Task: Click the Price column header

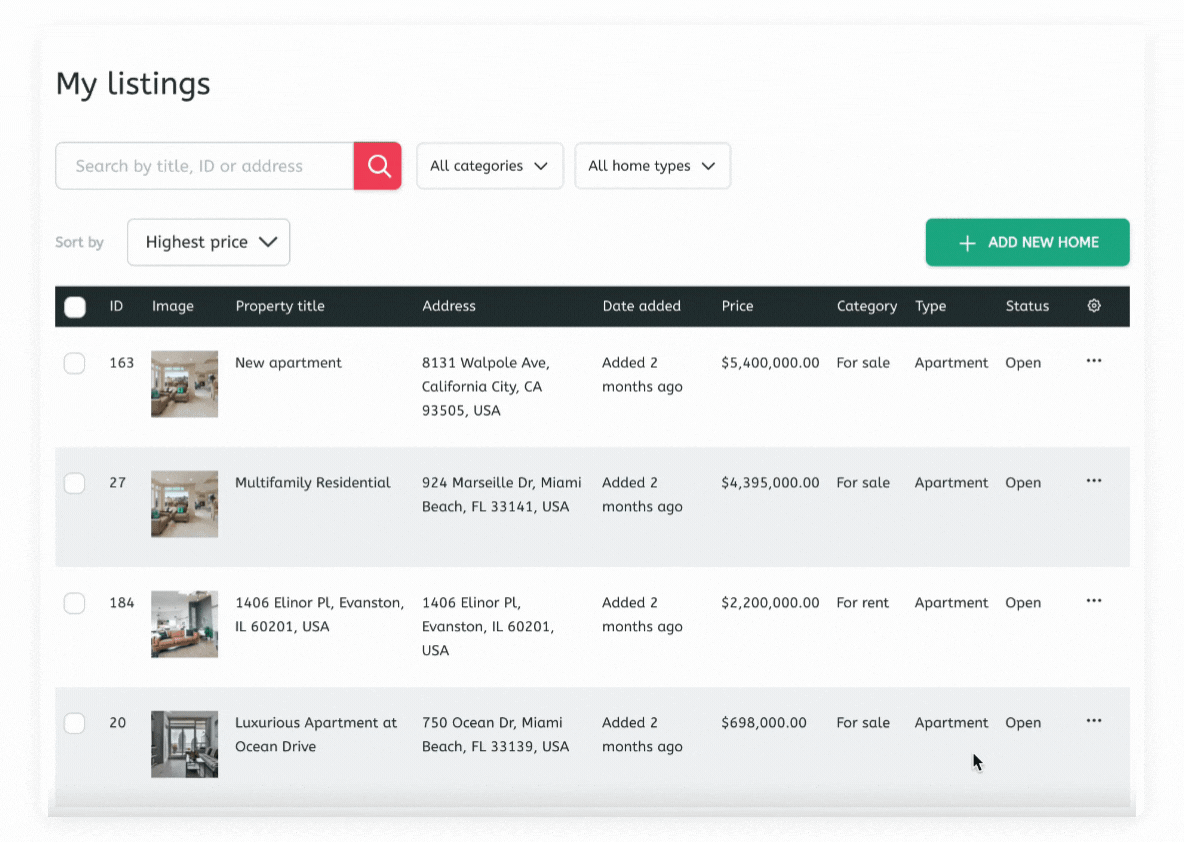Action: click(x=738, y=306)
